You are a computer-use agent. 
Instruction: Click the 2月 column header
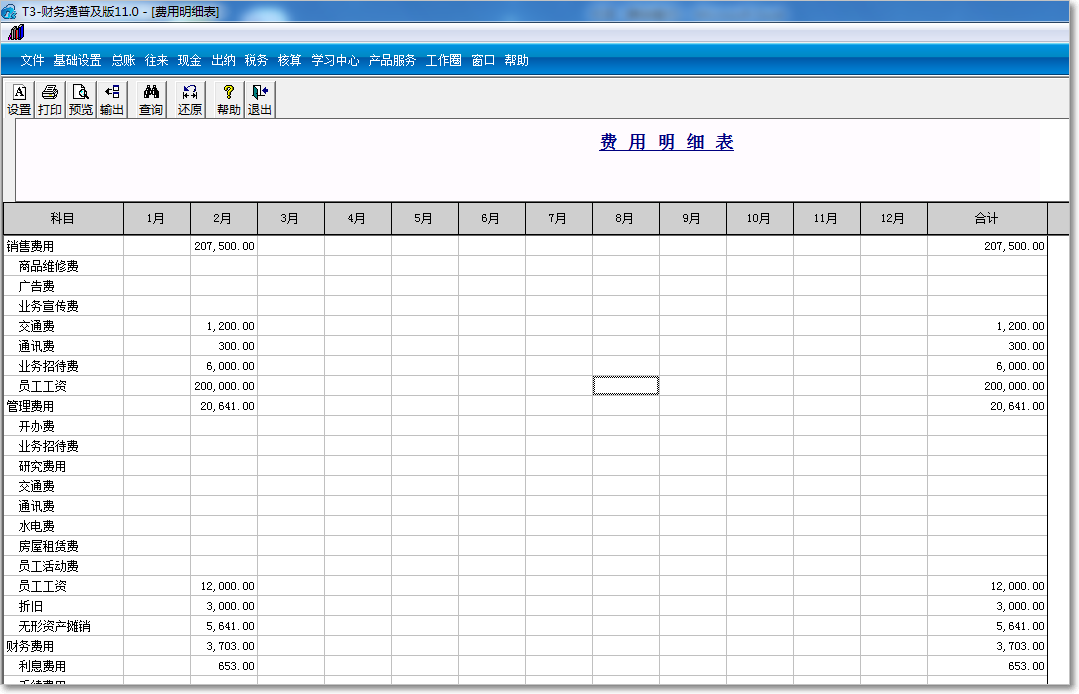(223, 218)
